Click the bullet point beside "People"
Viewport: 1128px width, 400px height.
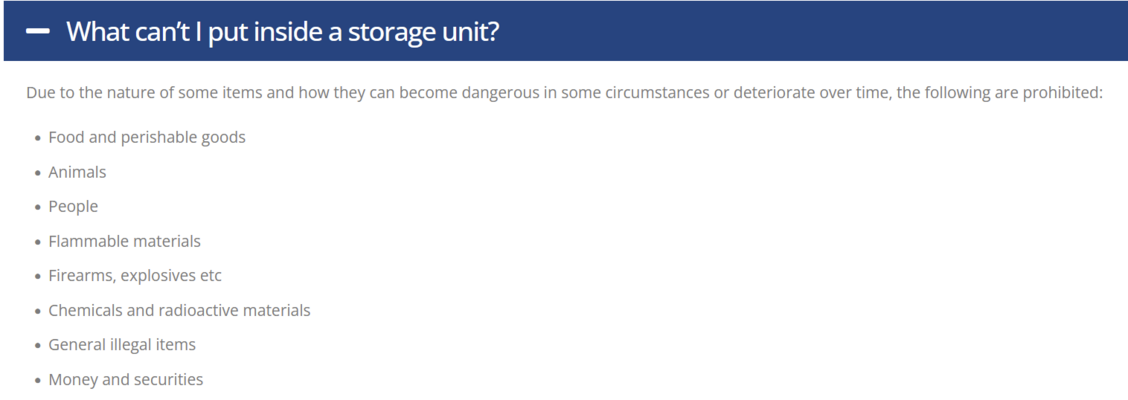(37, 208)
